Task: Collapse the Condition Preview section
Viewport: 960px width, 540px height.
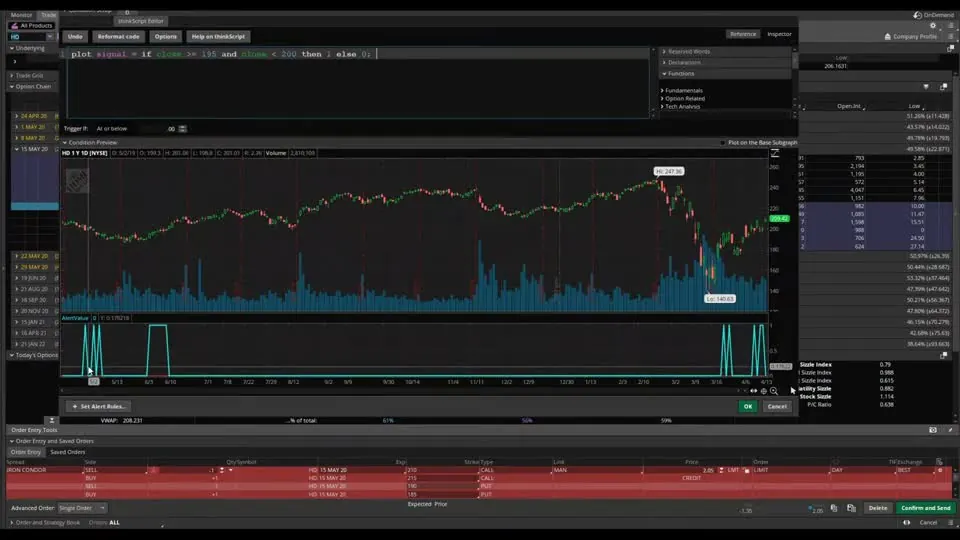Action: coord(64,143)
